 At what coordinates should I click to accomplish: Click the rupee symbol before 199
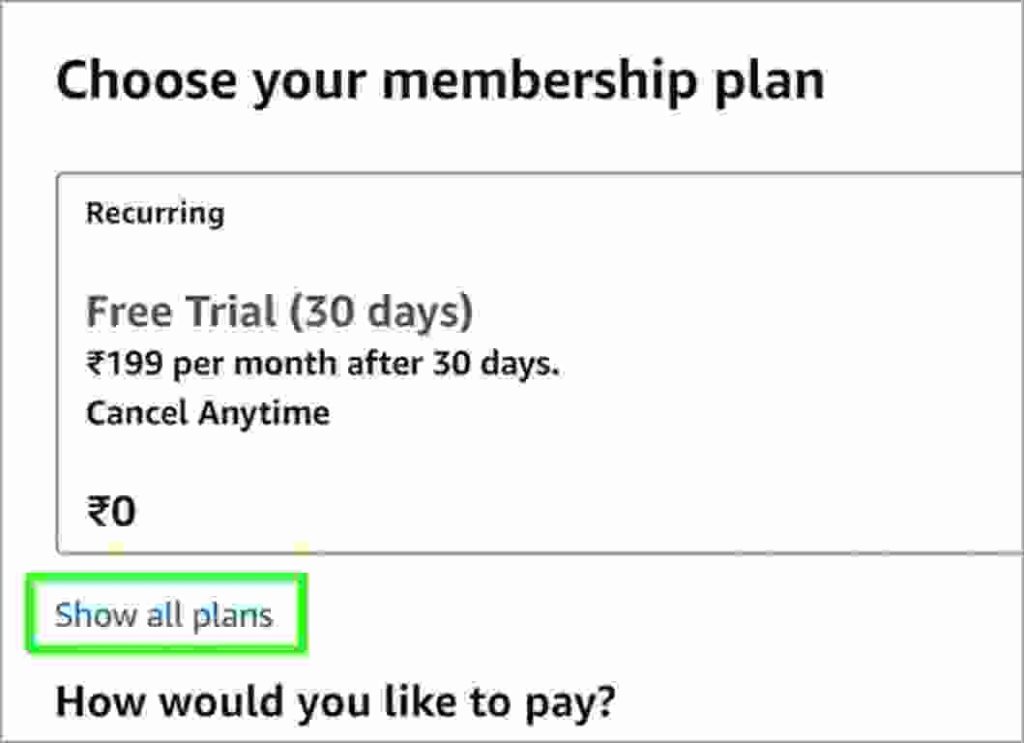[x=95, y=364]
